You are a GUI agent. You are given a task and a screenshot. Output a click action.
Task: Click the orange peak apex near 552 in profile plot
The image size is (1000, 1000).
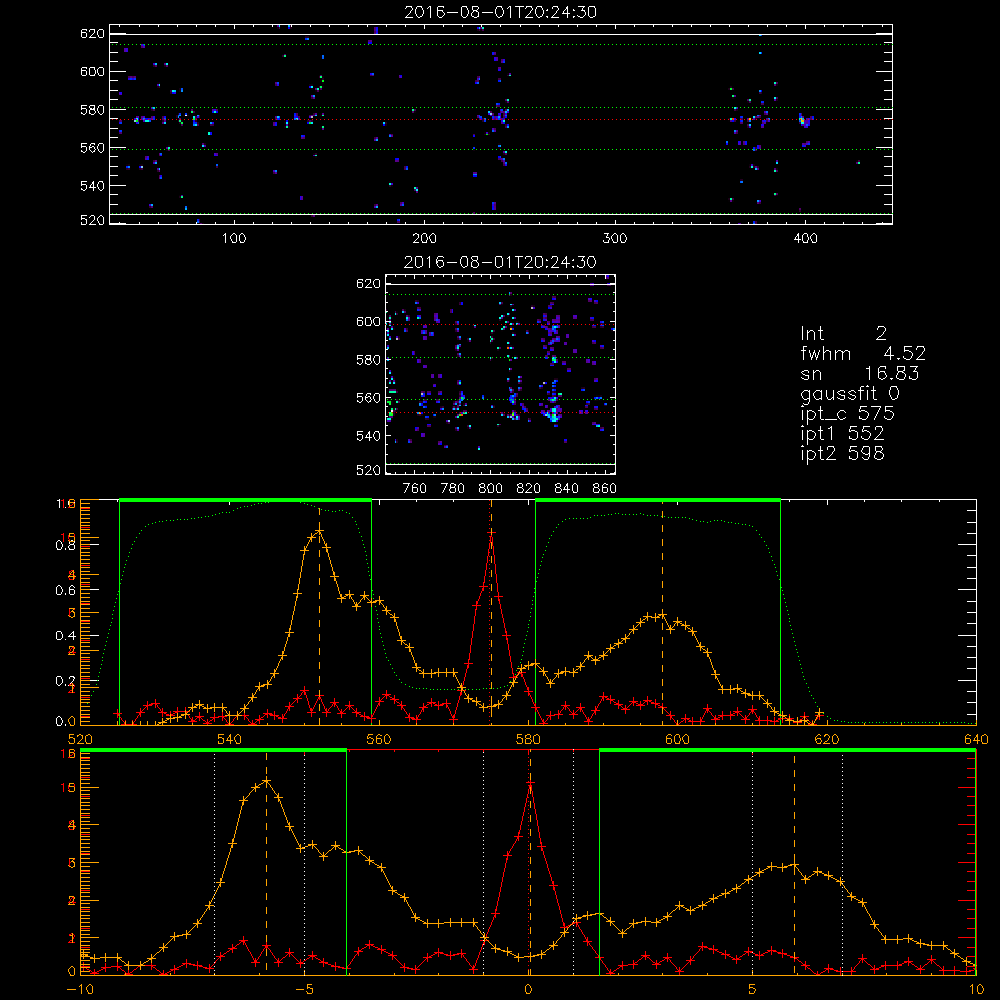click(x=320, y=531)
